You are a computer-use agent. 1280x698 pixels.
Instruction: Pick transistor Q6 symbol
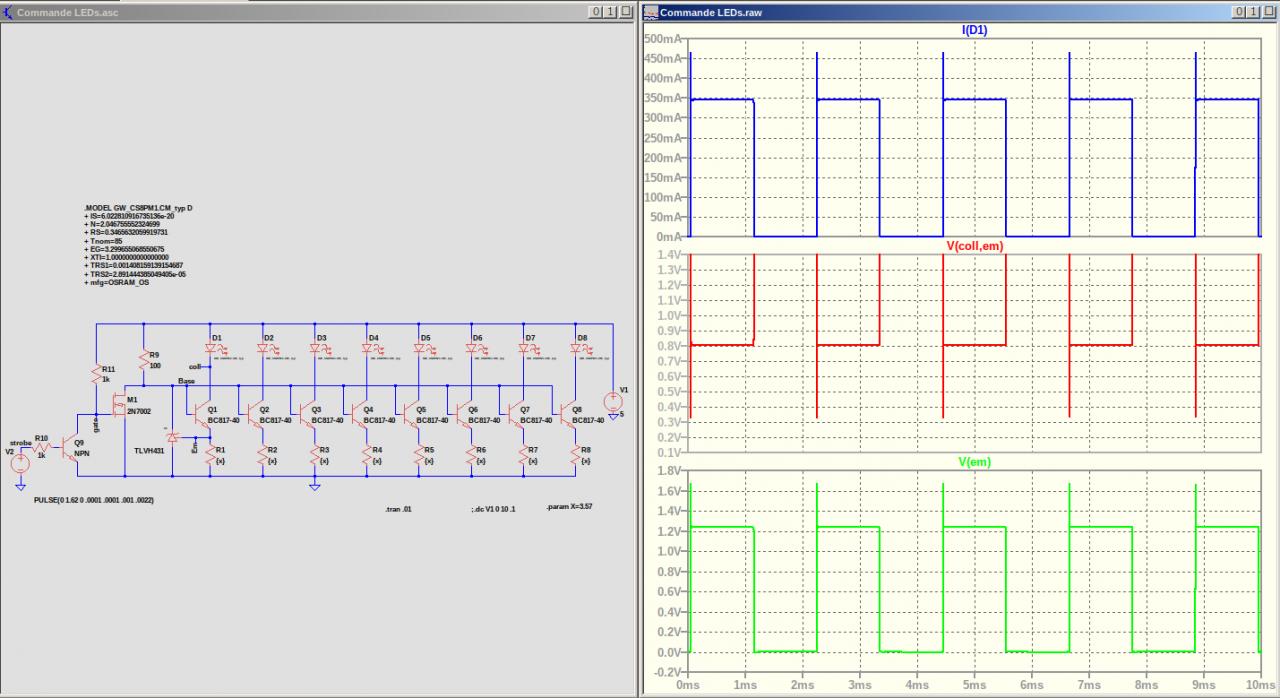pyautogui.click(x=464, y=412)
